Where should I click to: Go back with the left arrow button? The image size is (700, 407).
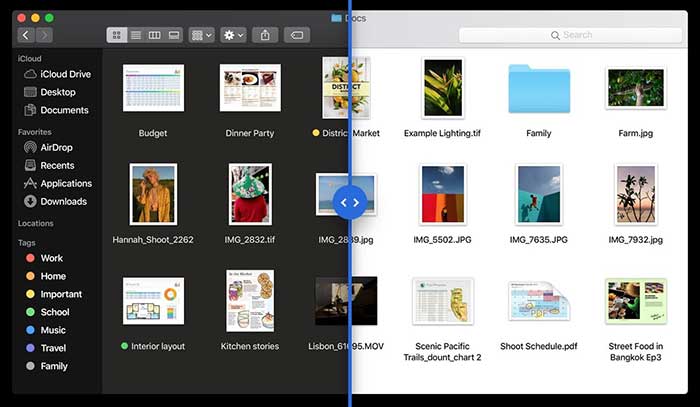click(26, 35)
